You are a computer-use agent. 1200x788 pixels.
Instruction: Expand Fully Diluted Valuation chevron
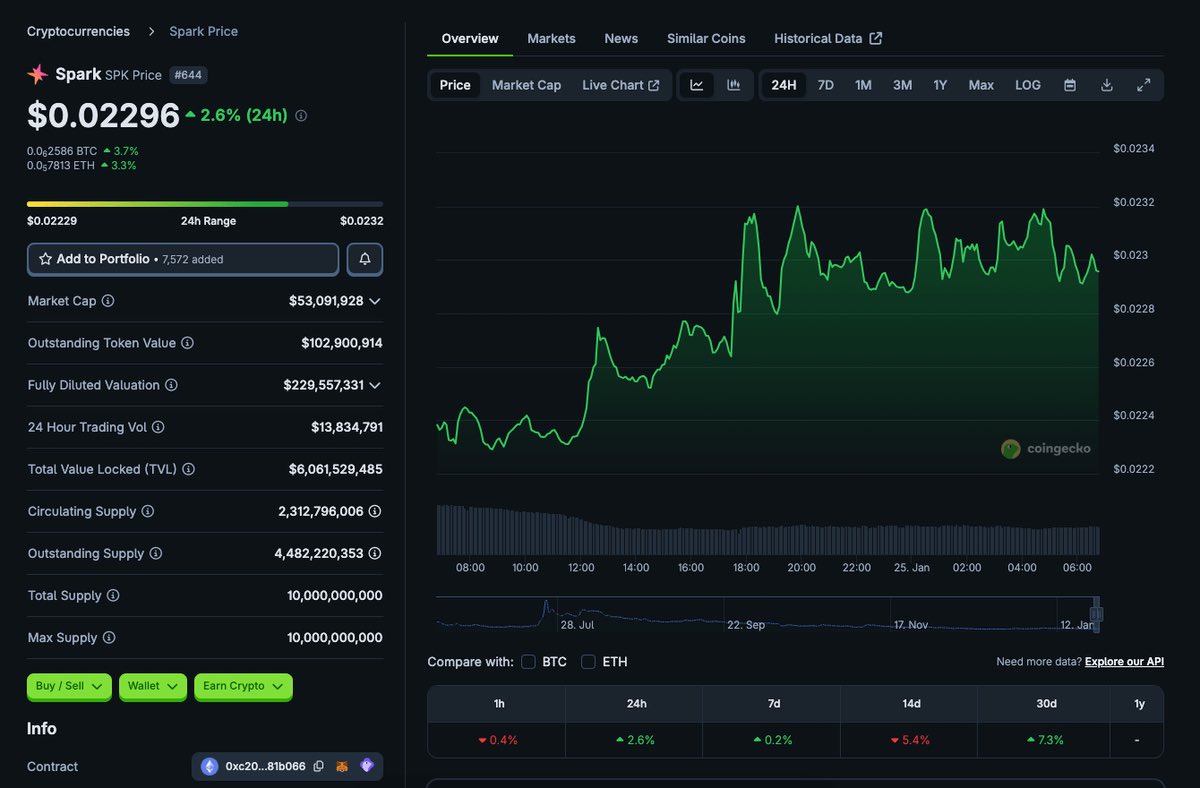click(375, 385)
